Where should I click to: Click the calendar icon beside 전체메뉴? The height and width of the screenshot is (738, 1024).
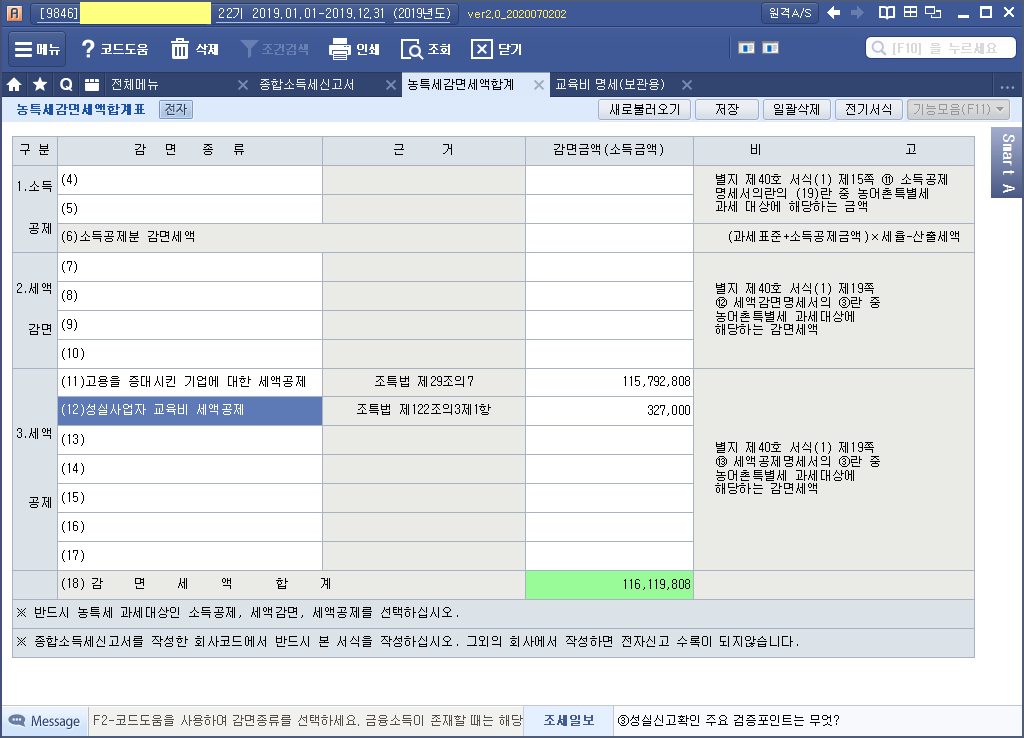tap(92, 84)
